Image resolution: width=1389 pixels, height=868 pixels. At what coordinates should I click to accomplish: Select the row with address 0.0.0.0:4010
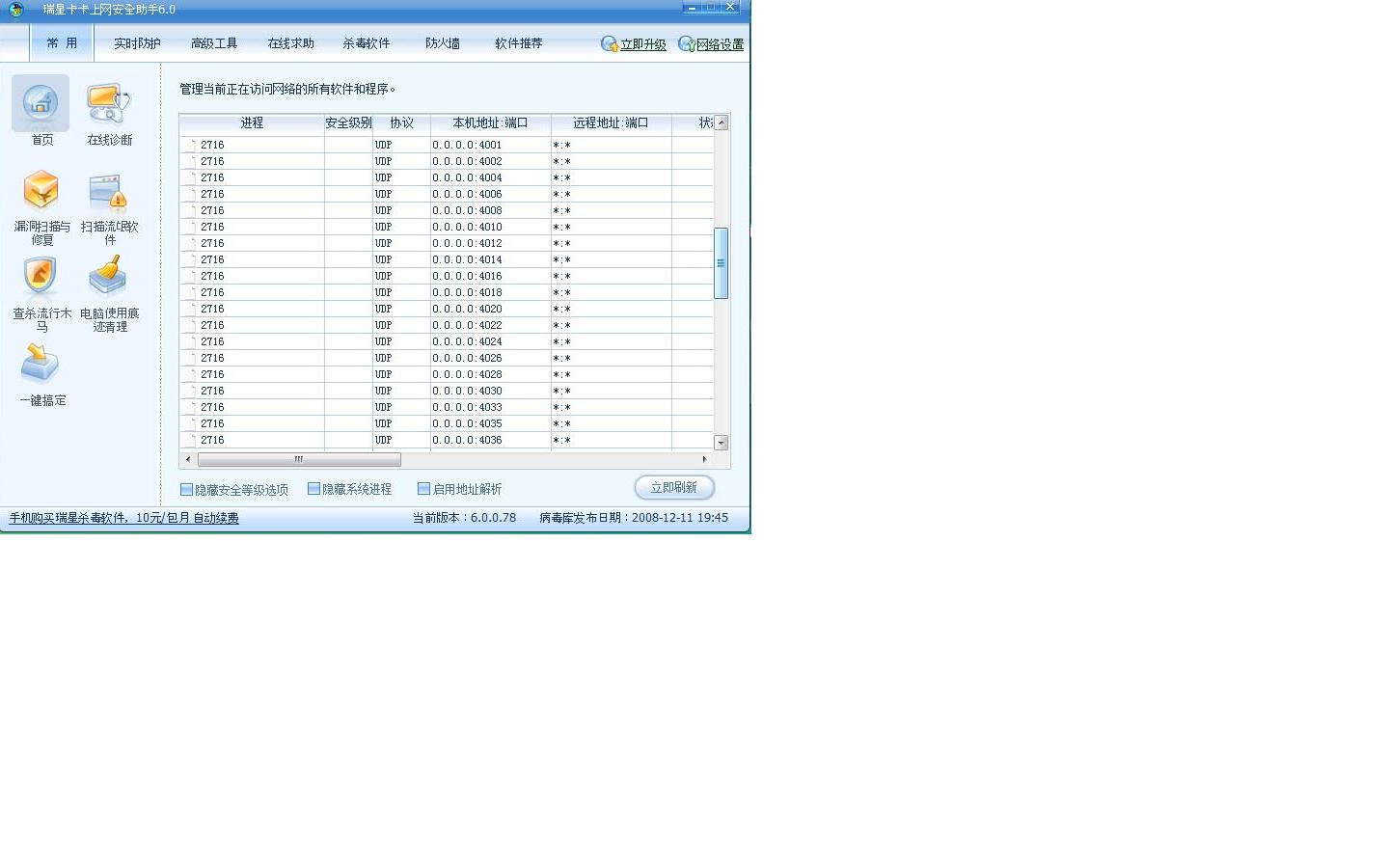point(447,227)
